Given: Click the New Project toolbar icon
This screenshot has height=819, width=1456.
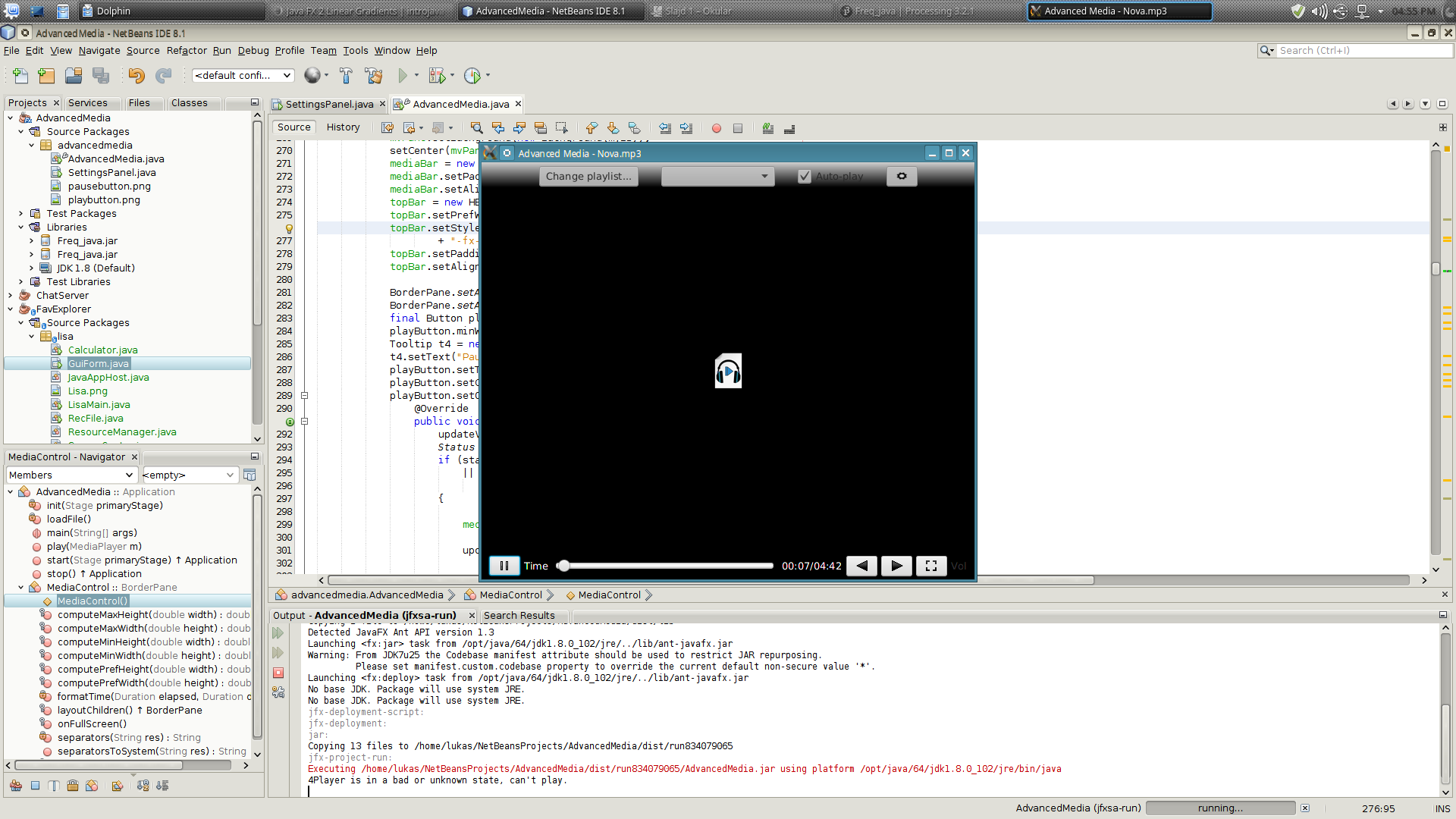Looking at the screenshot, I should [x=46, y=75].
